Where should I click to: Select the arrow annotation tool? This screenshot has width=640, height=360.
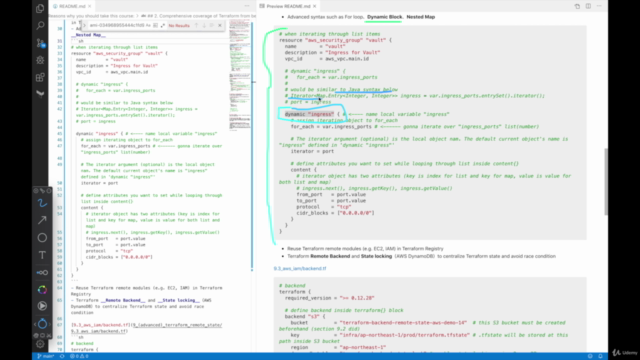pos(42,220)
